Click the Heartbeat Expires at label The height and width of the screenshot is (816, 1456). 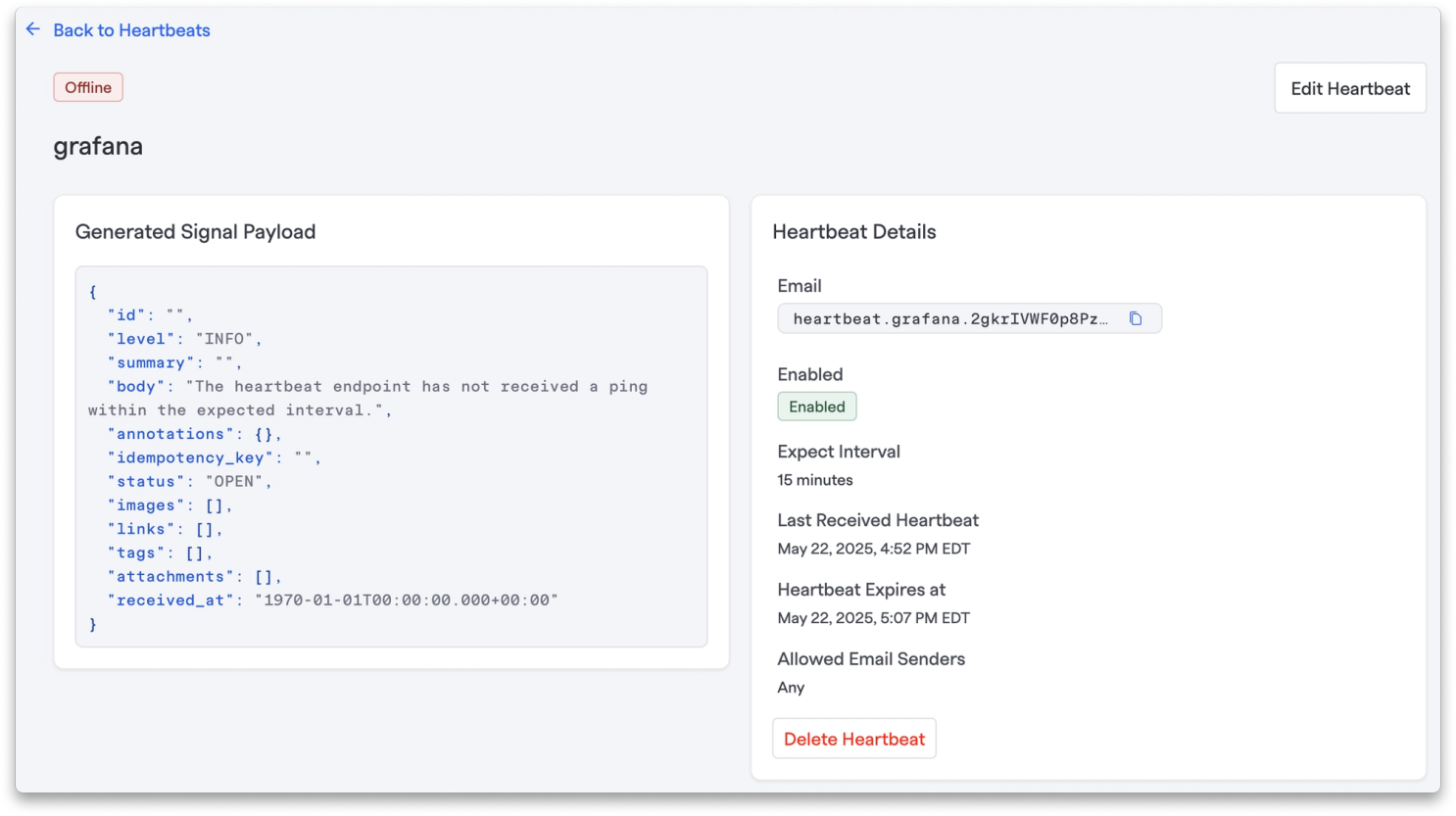point(861,590)
